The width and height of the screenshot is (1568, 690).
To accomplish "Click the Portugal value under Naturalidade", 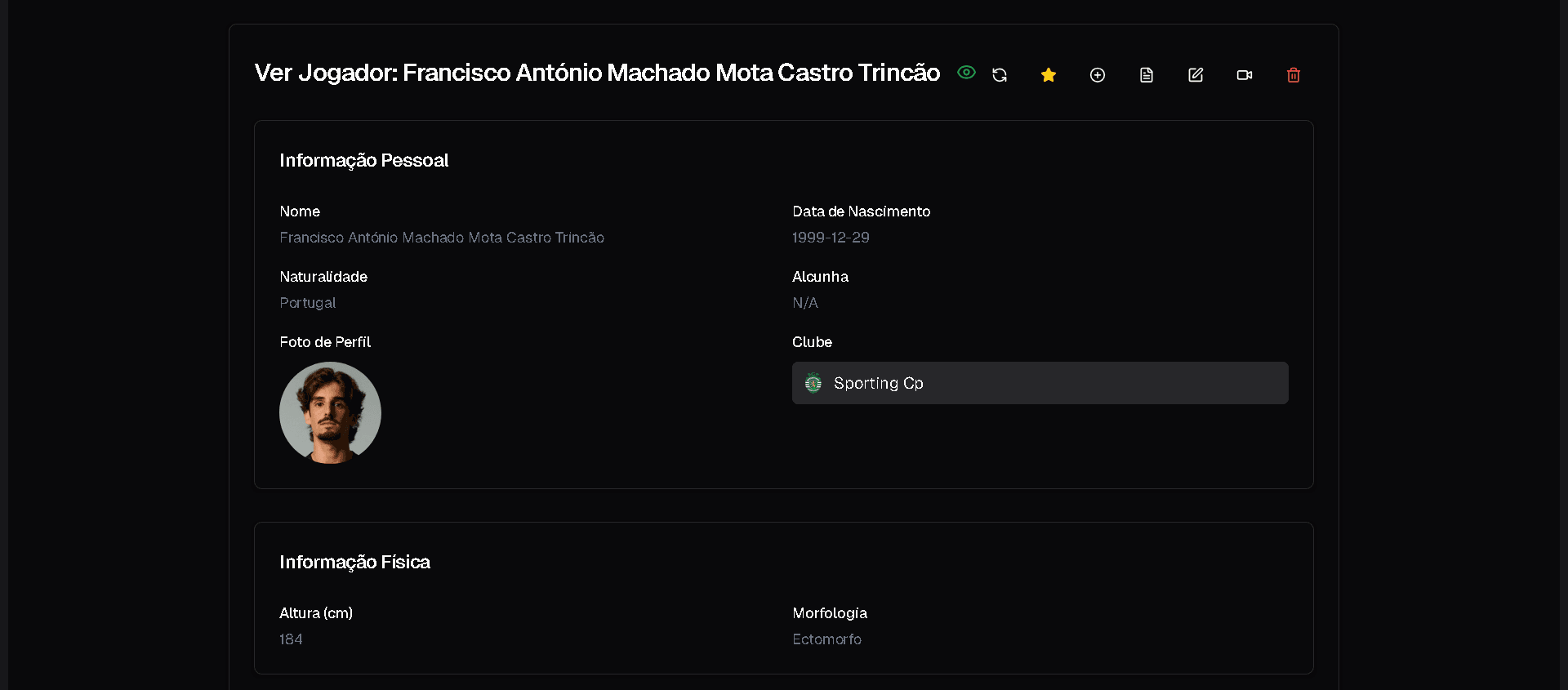I will (307, 303).
